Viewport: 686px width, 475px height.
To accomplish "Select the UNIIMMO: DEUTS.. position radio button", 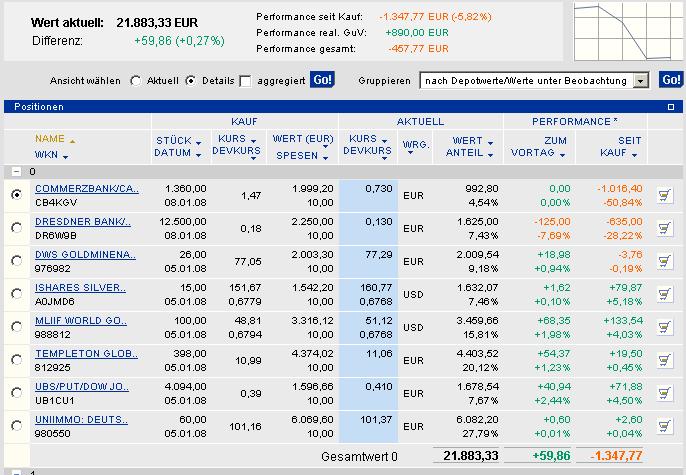I will (x=16, y=425).
